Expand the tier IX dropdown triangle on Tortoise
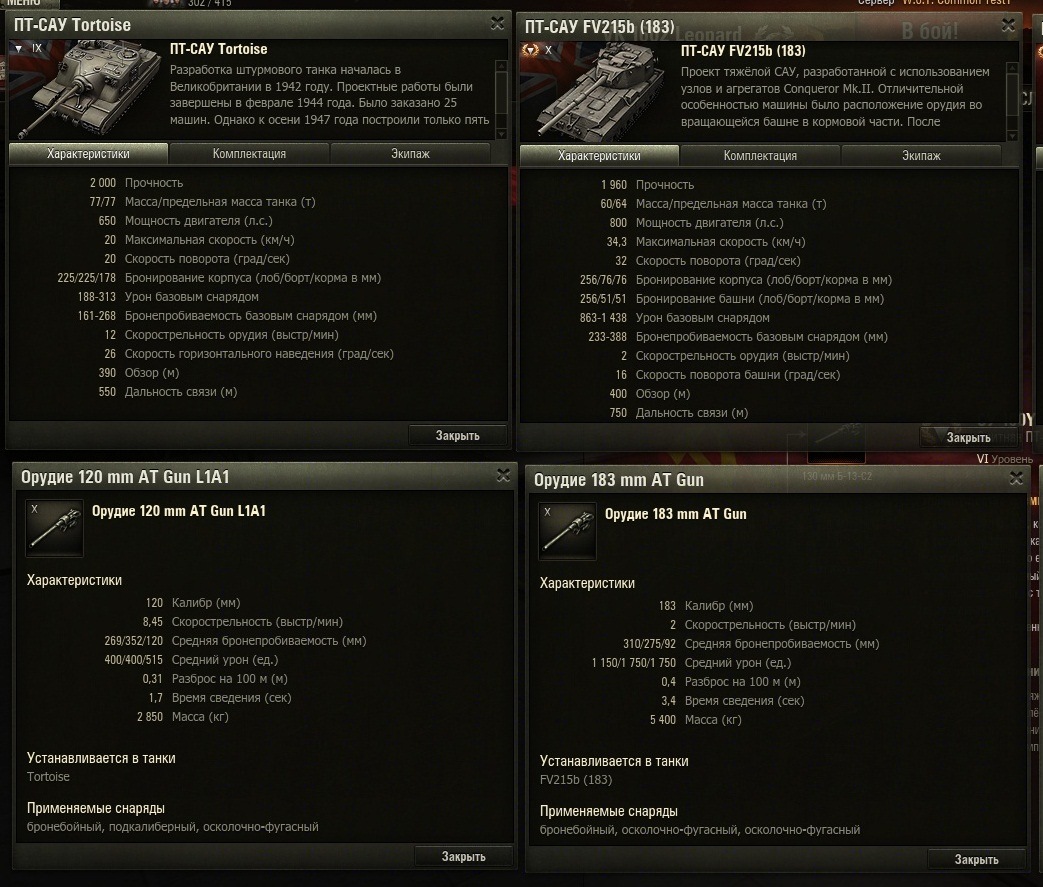The width and height of the screenshot is (1043, 887). click(19, 49)
